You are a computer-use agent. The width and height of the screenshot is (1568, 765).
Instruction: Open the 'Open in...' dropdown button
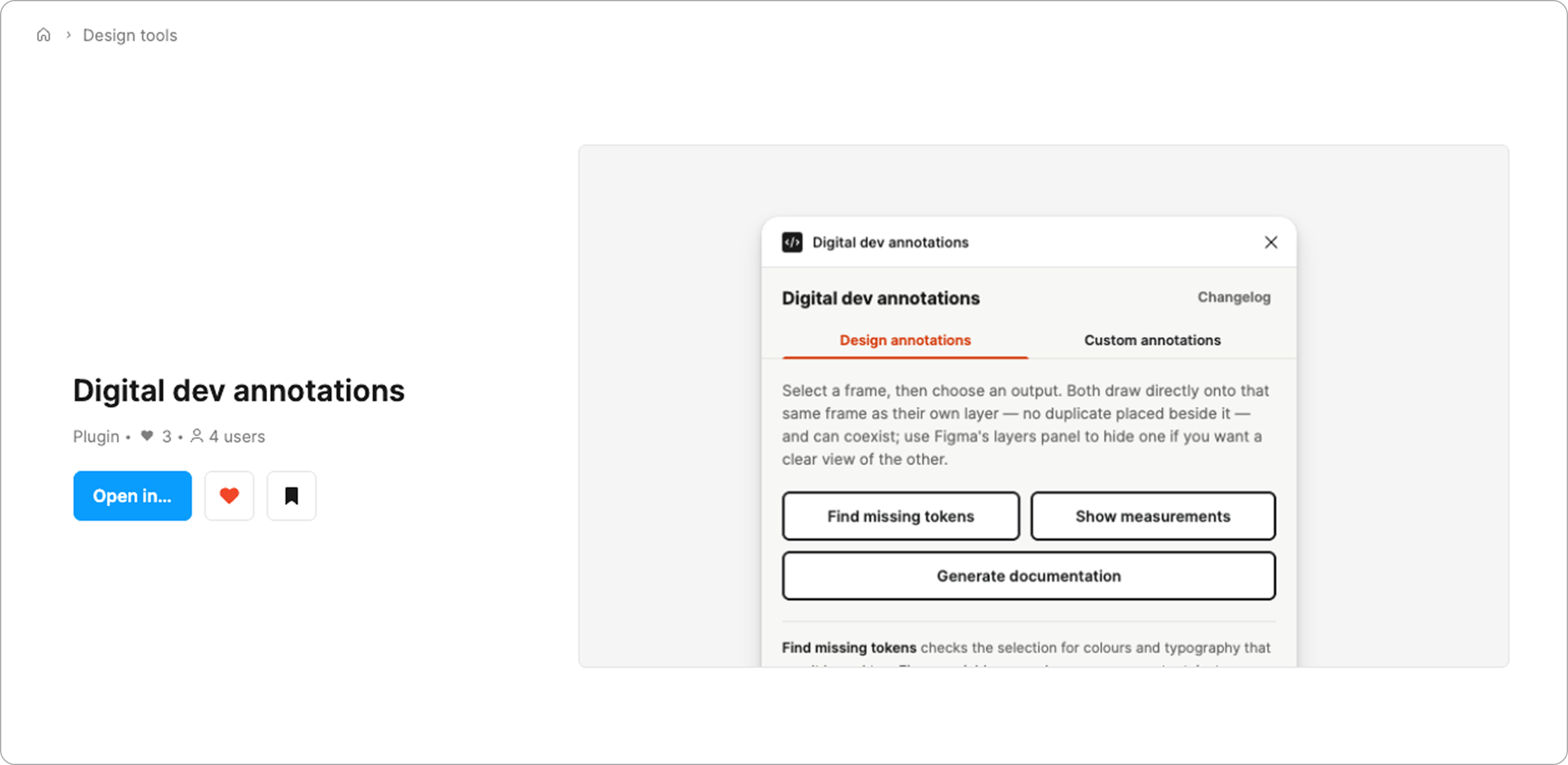(132, 496)
